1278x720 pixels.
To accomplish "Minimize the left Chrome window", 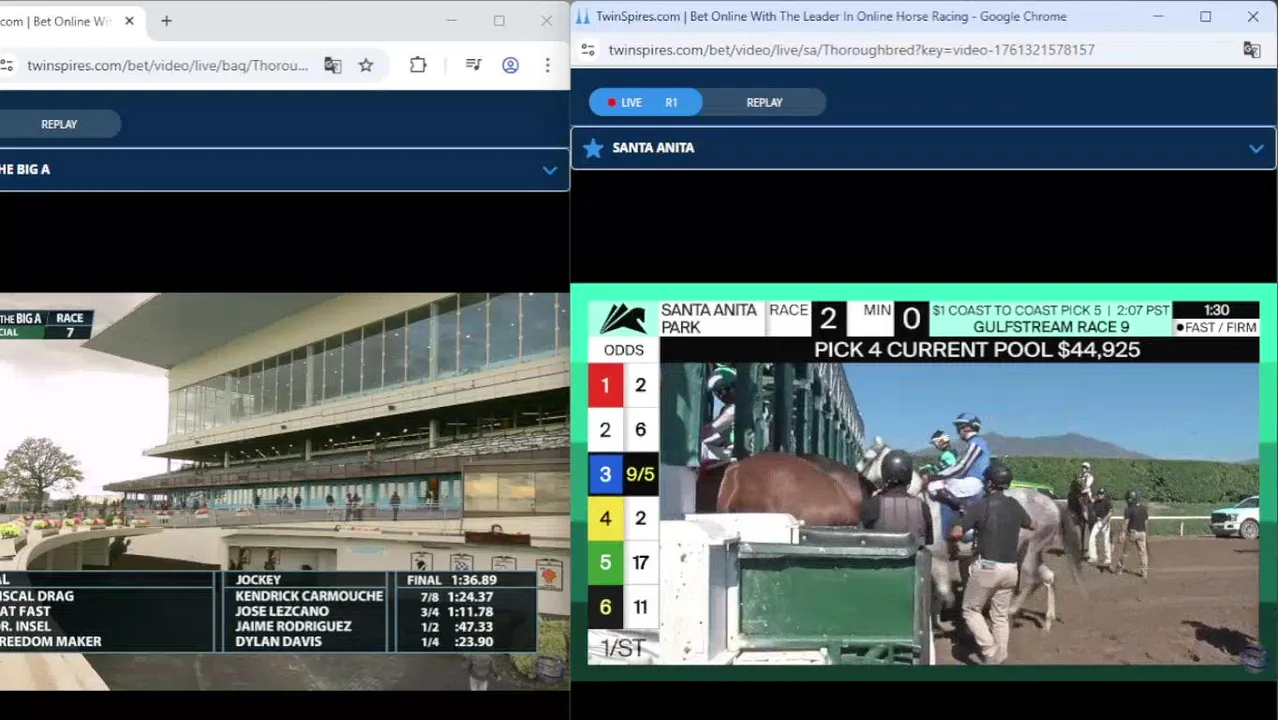I will click(x=451, y=21).
